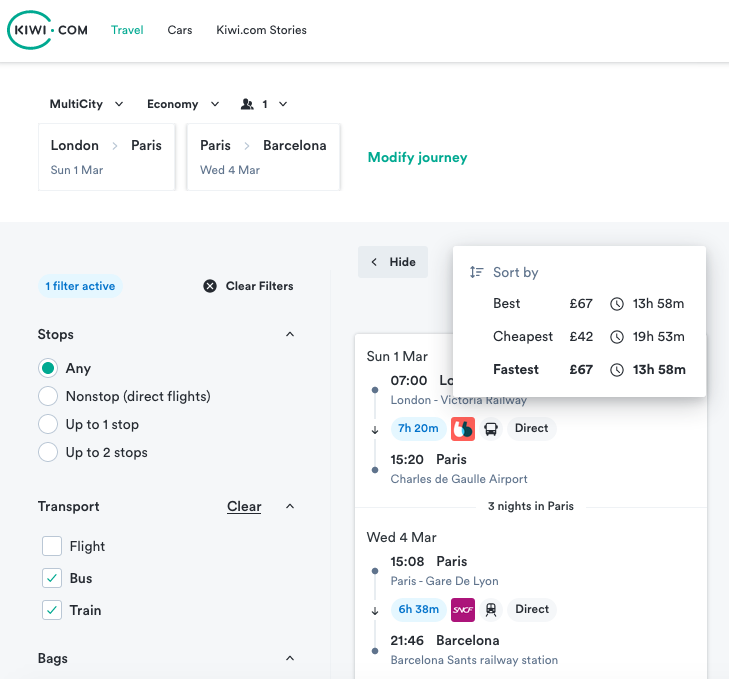This screenshot has height=679, width=729.
Task: Uncheck the Train transport checkbox
Action: point(52,610)
